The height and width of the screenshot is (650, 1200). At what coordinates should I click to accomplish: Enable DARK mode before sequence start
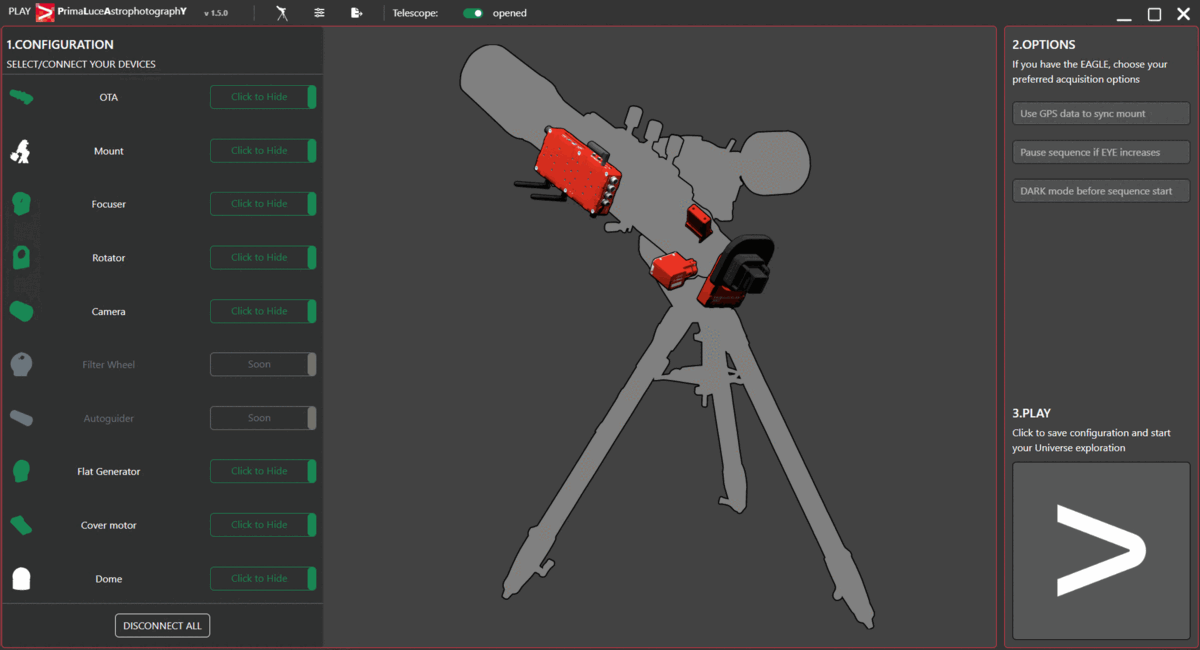pos(1101,191)
